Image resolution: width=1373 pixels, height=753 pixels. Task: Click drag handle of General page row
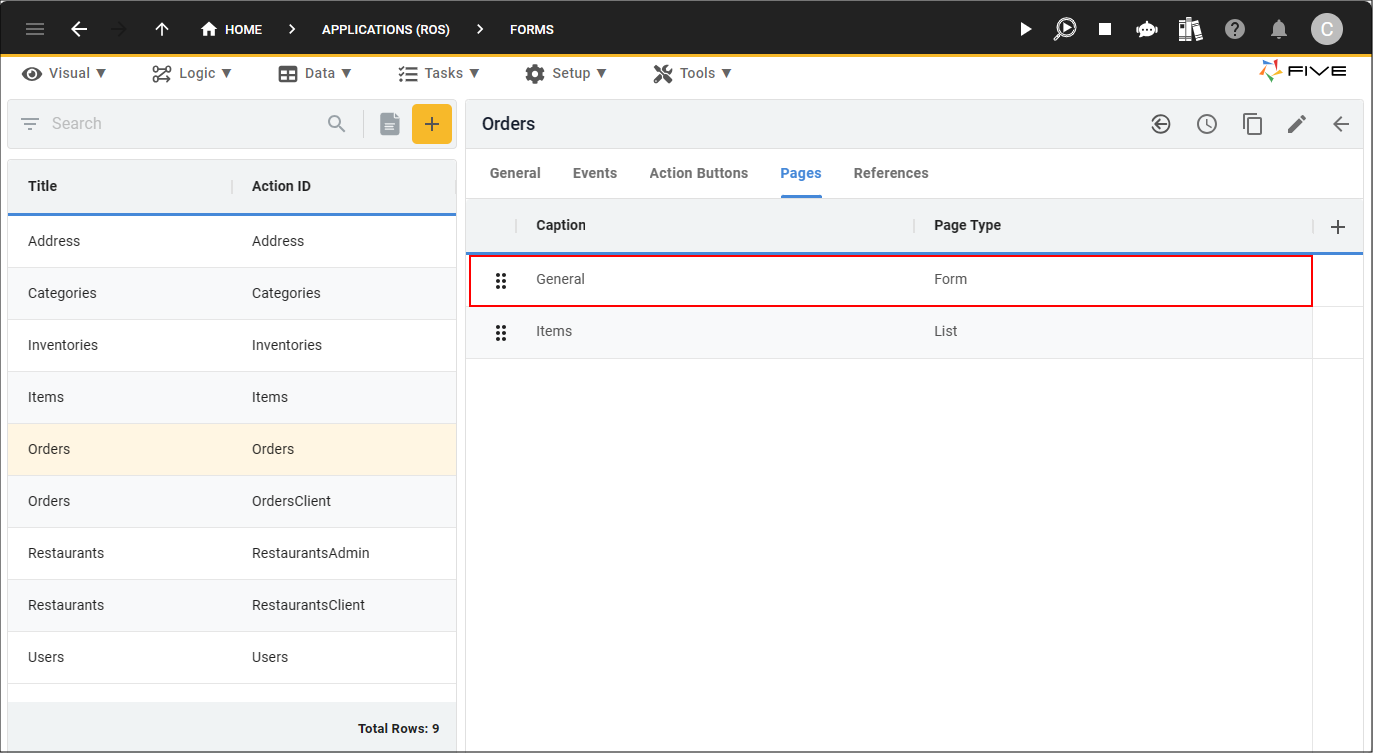[501, 281]
